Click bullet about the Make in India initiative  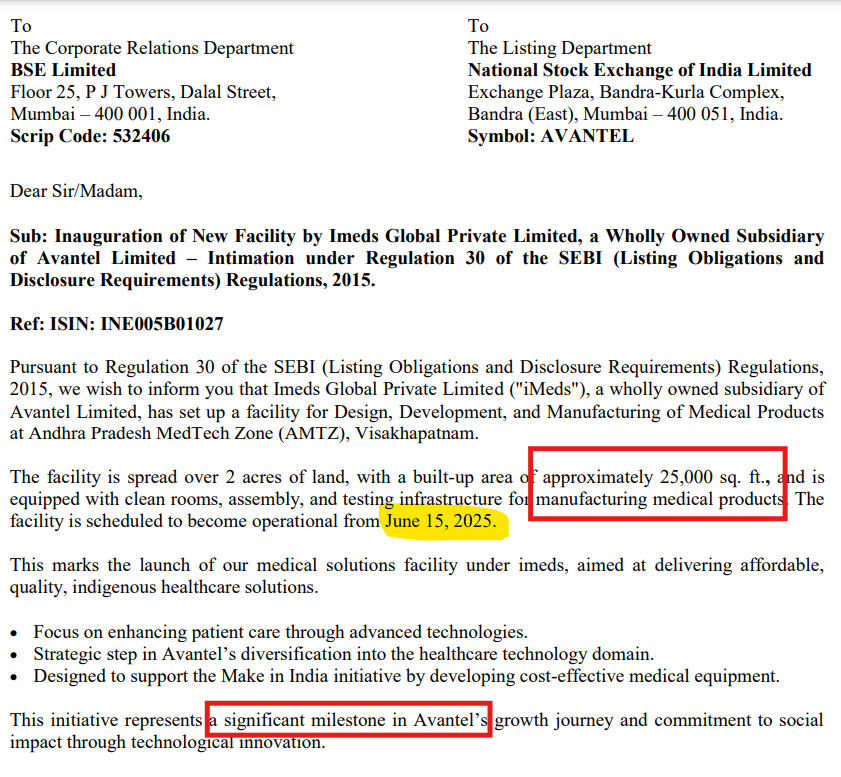pyautogui.click(x=406, y=676)
